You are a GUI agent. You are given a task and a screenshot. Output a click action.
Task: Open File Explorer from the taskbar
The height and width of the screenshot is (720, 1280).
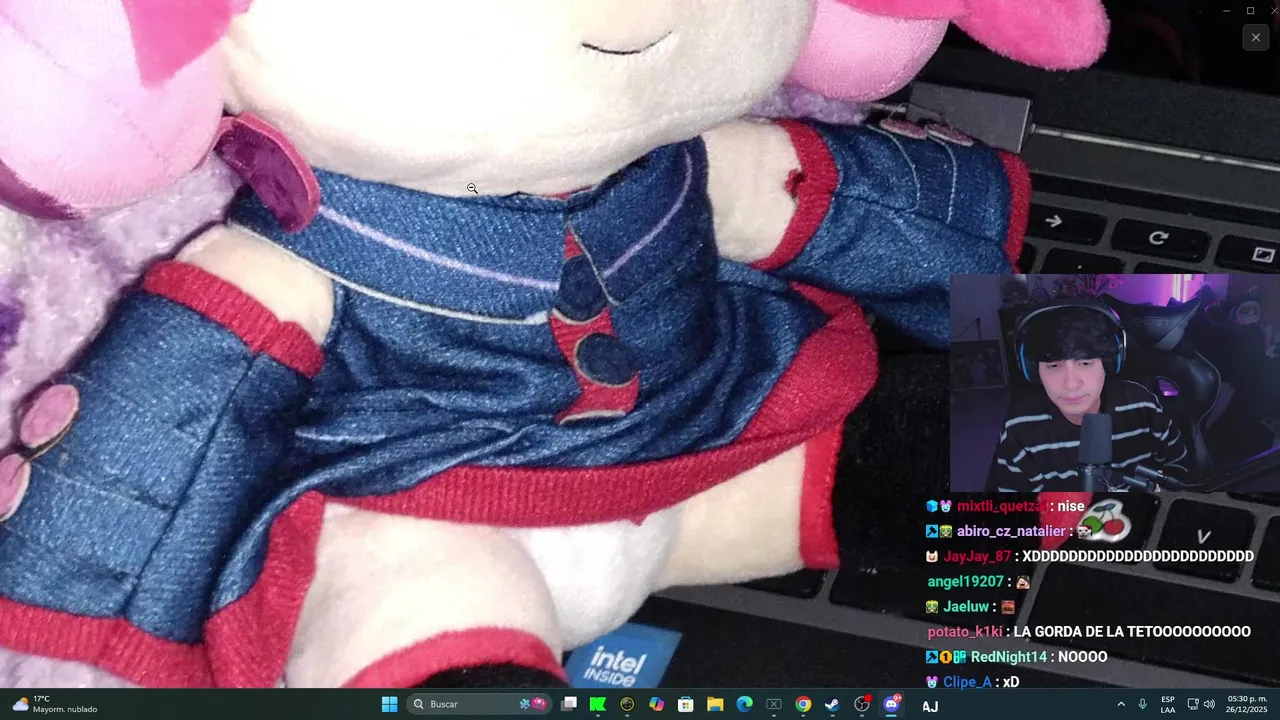coord(715,704)
